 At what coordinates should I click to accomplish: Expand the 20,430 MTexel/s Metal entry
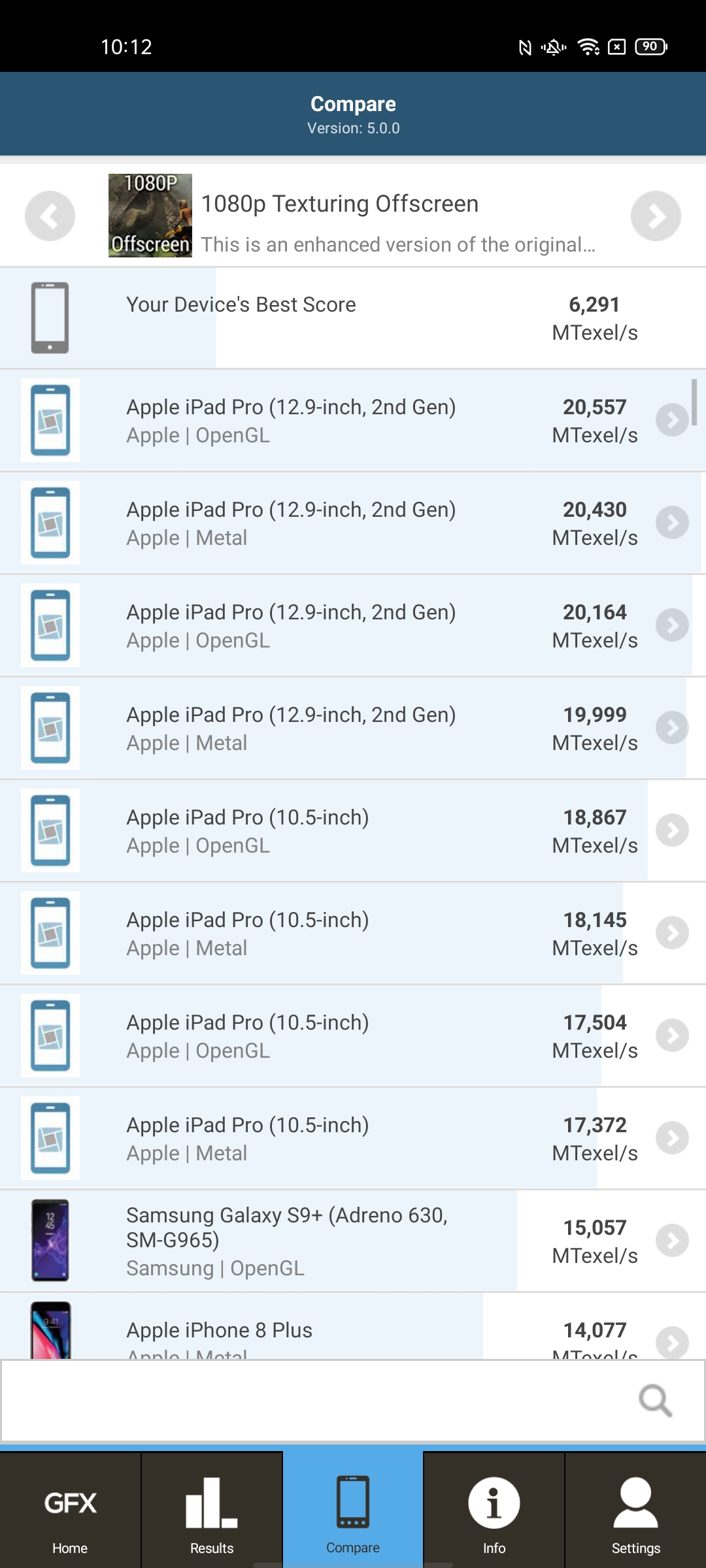pos(672,523)
